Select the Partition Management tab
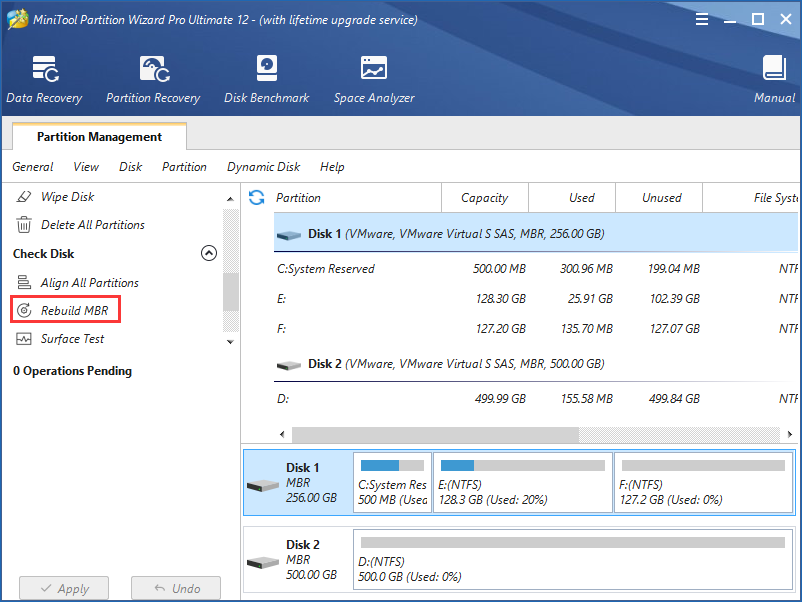 coord(99,137)
